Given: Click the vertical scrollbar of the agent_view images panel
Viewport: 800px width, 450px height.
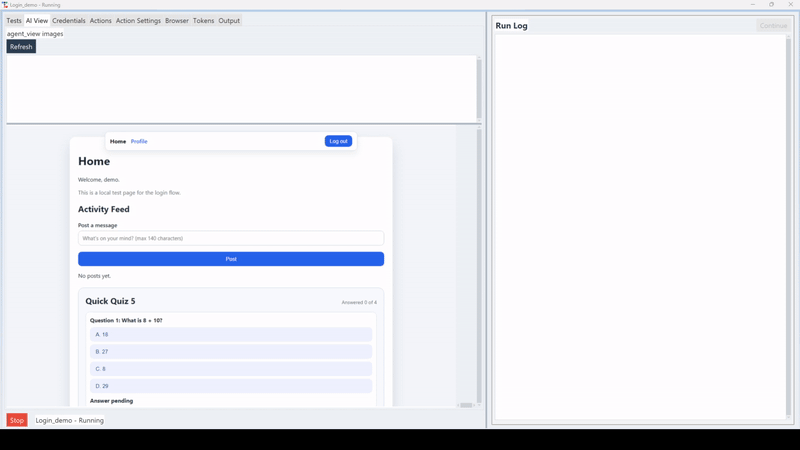Looking at the screenshot, I should tap(479, 88).
